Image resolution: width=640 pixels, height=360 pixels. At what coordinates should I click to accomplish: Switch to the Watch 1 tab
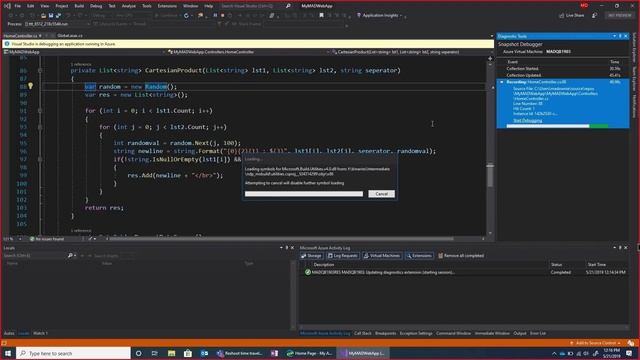(x=40, y=333)
